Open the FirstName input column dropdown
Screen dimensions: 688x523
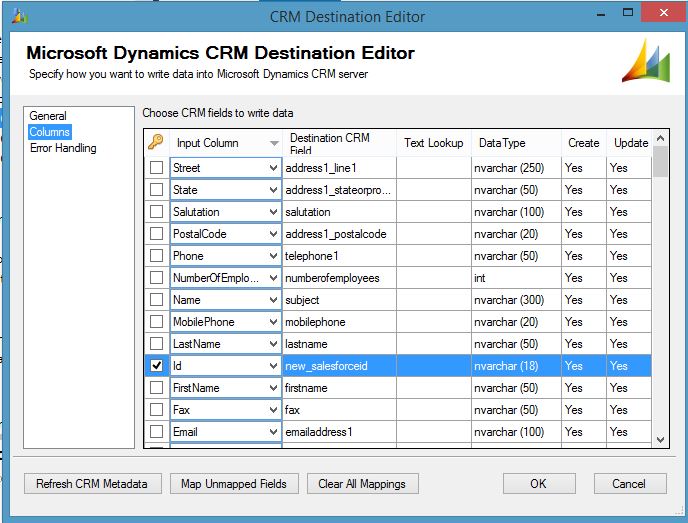(x=273, y=388)
